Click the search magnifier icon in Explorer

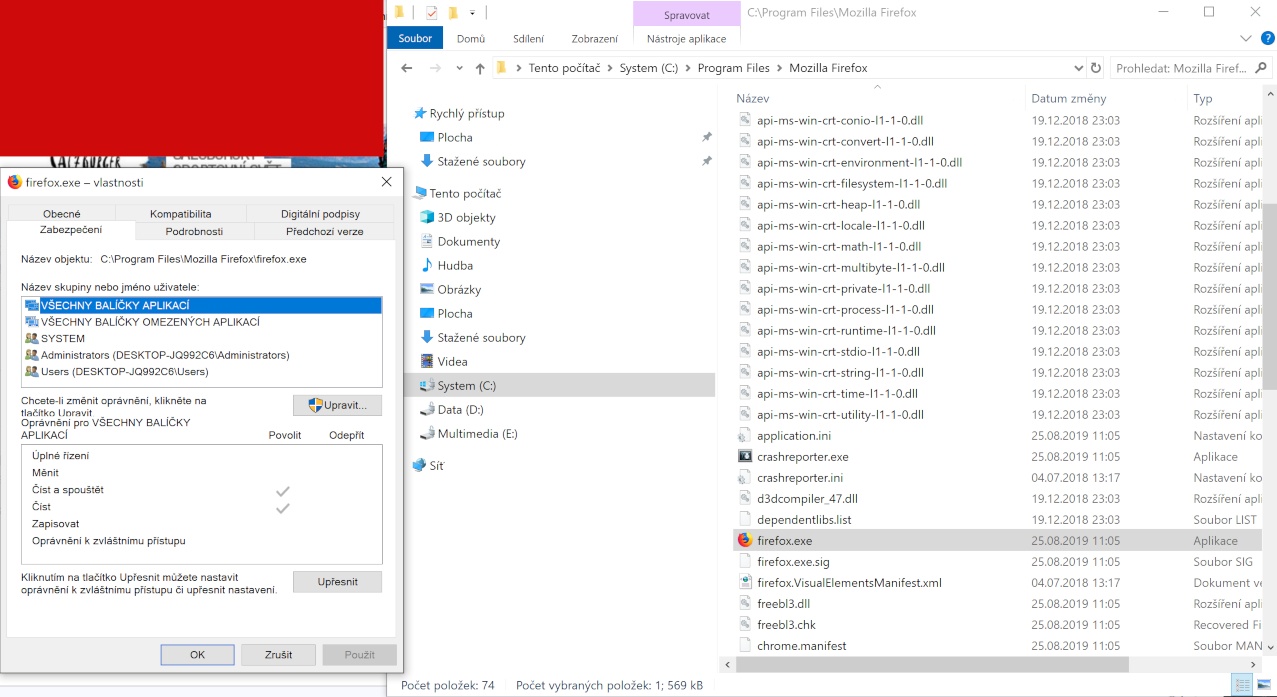click(1261, 69)
